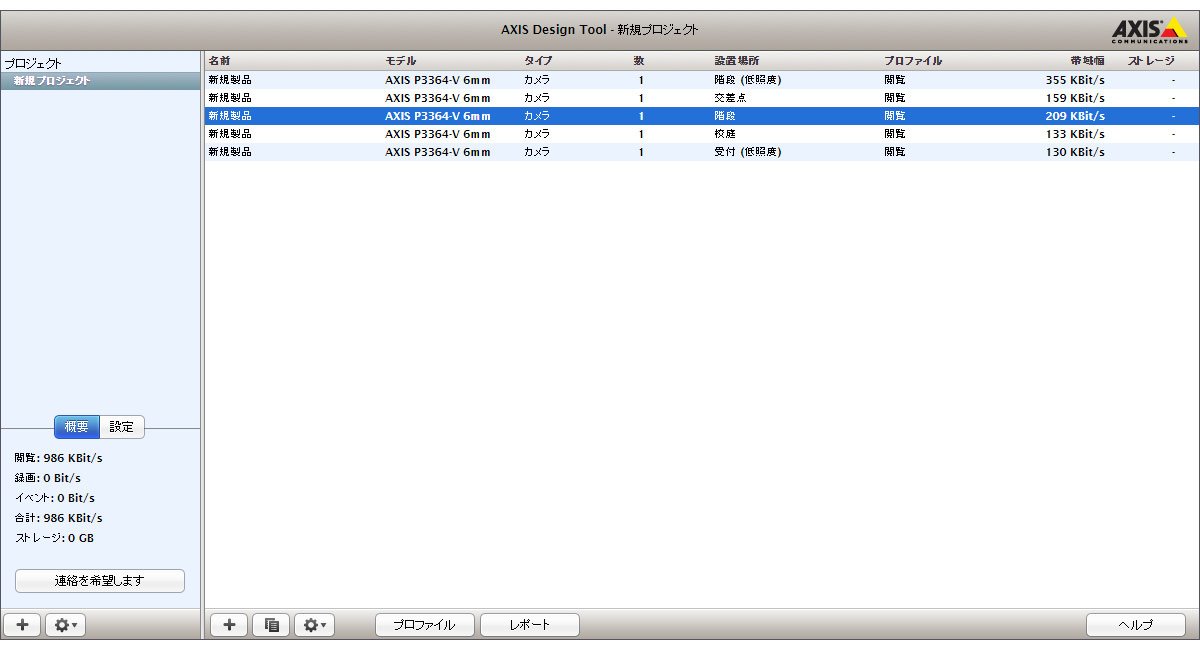Screen dimensions: 1200x650
Task: Click the 連絡を希望します button
Action: tap(100, 580)
